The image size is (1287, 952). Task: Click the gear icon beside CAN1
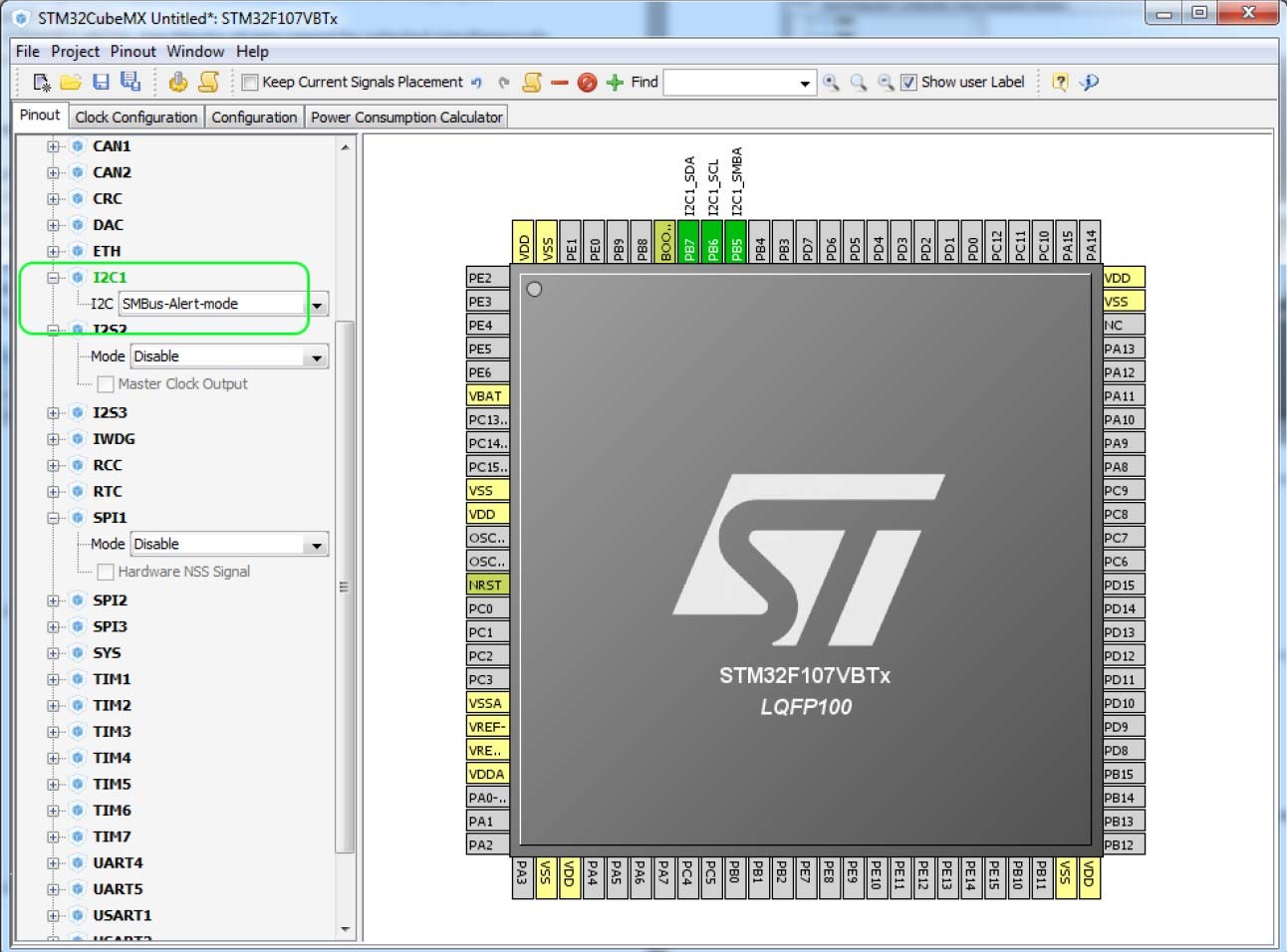(77, 146)
